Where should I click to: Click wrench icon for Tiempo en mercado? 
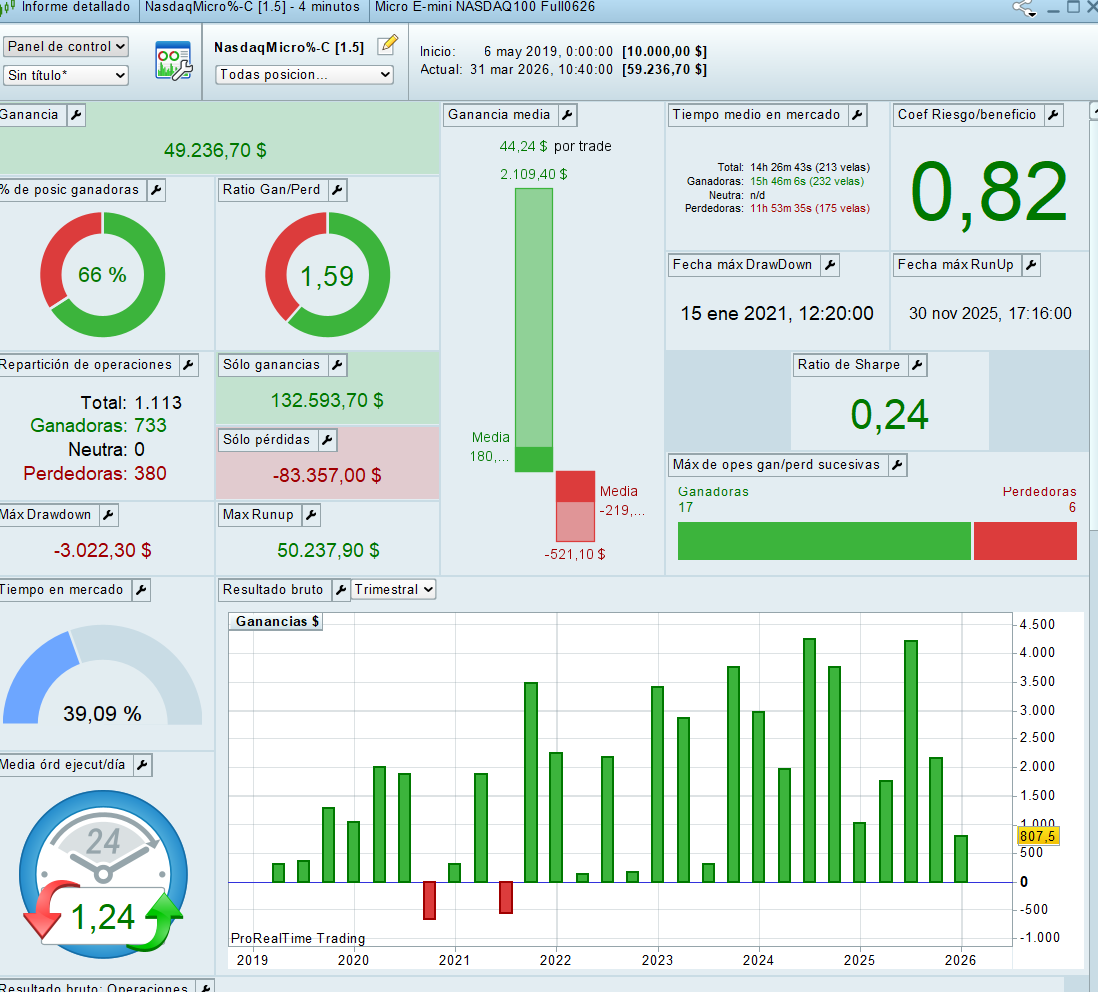140,590
